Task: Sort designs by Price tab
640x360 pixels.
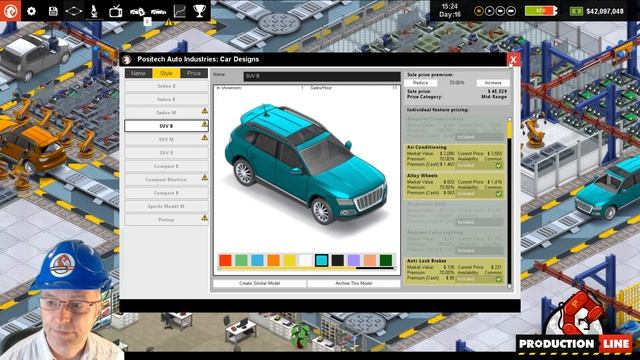Action: tap(194, 73)
